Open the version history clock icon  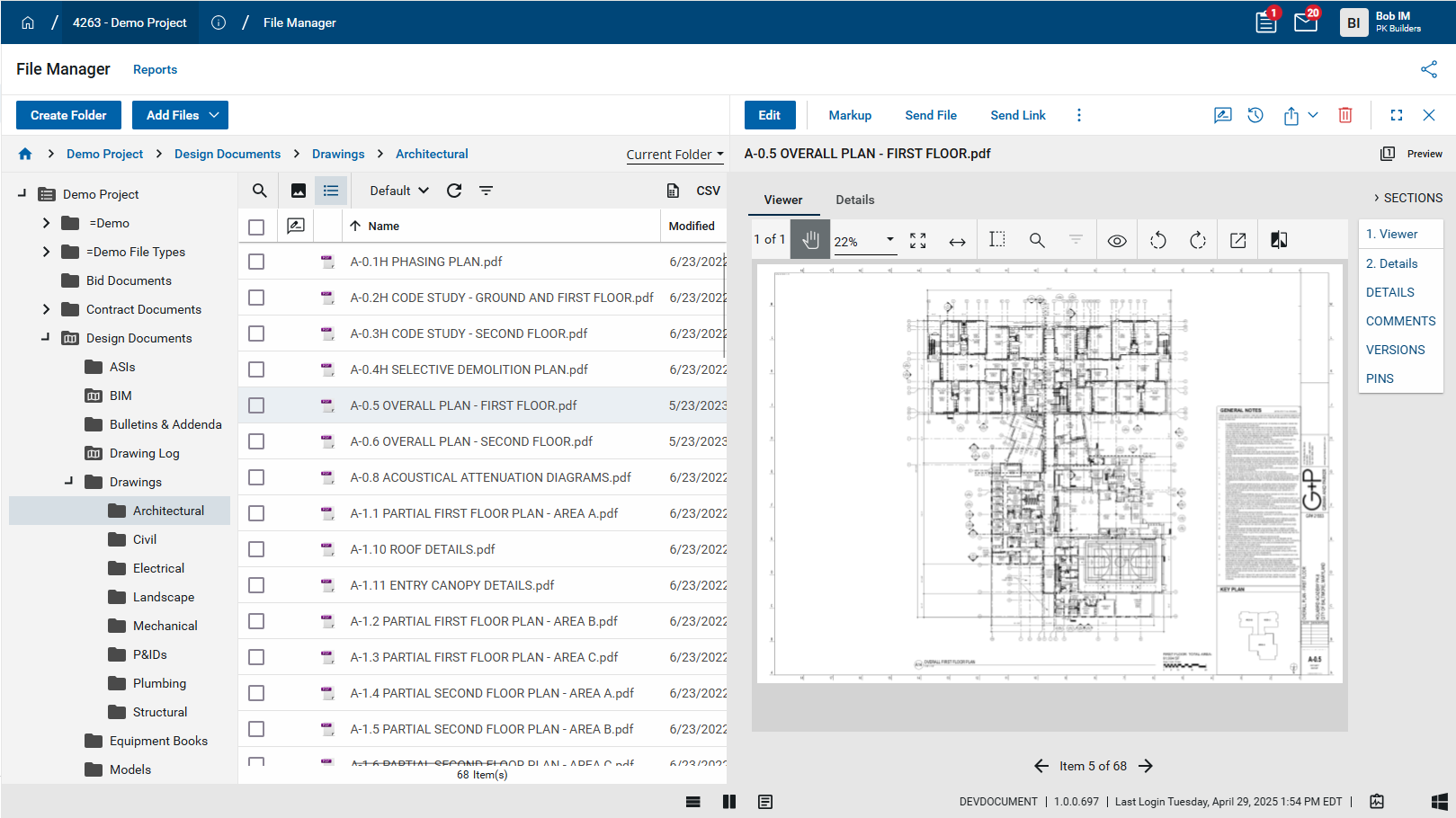pyautogui.click(x=1255, y=115)
